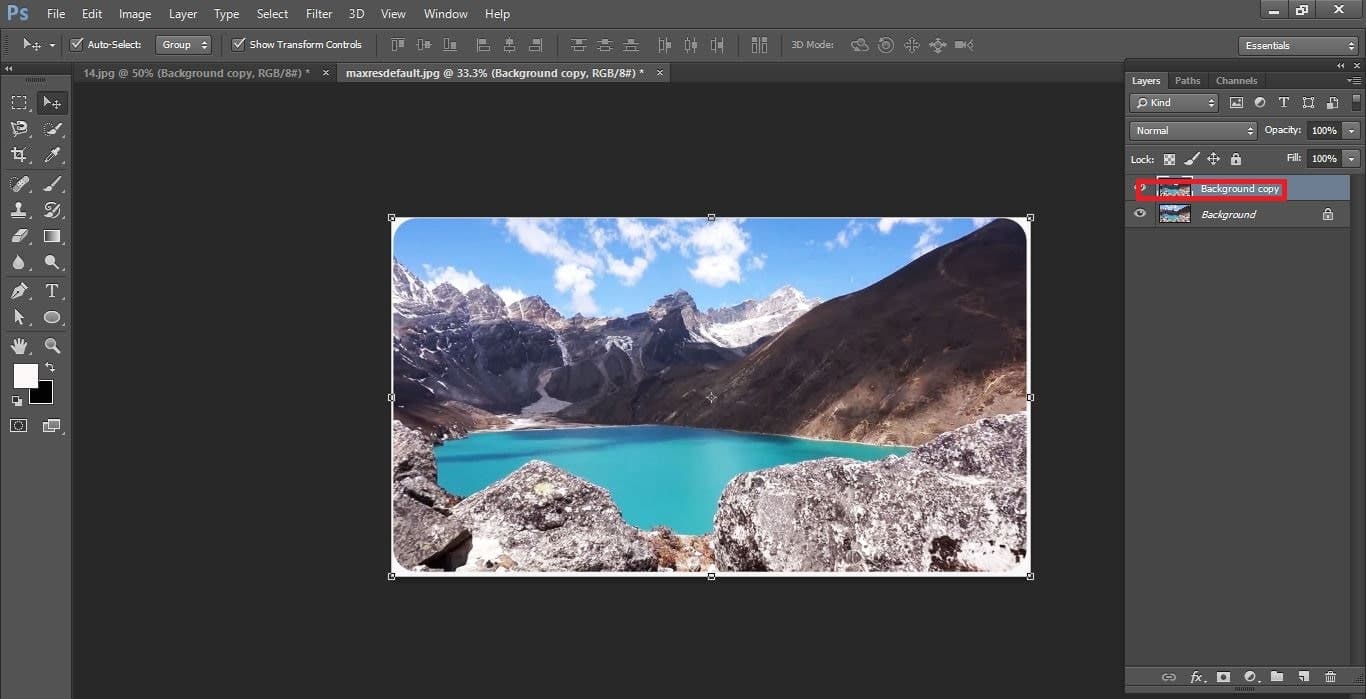
Task: Open the Opacity dropdown arrow
Action: [x=1352, y=130]
